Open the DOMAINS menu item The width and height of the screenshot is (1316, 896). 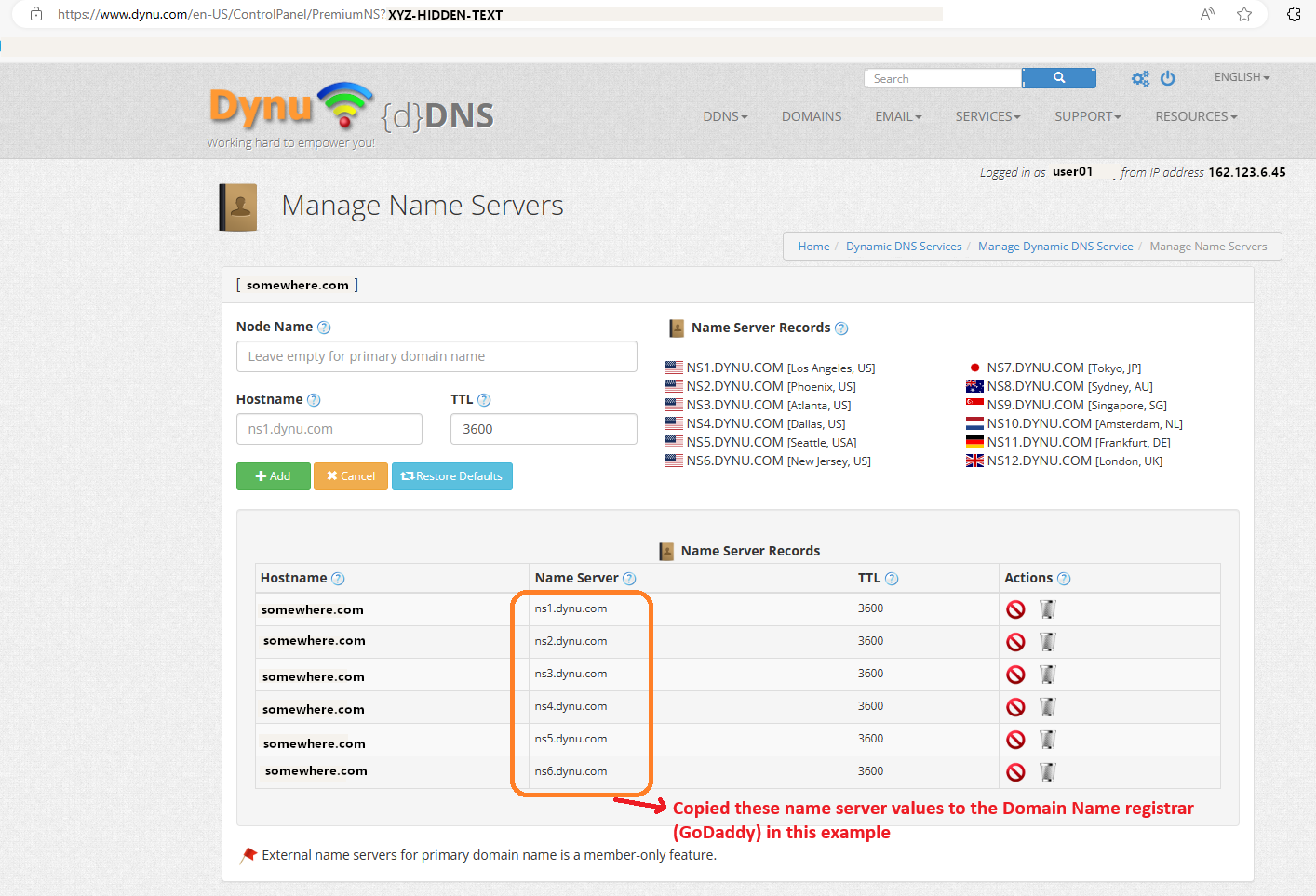point(812,116)
